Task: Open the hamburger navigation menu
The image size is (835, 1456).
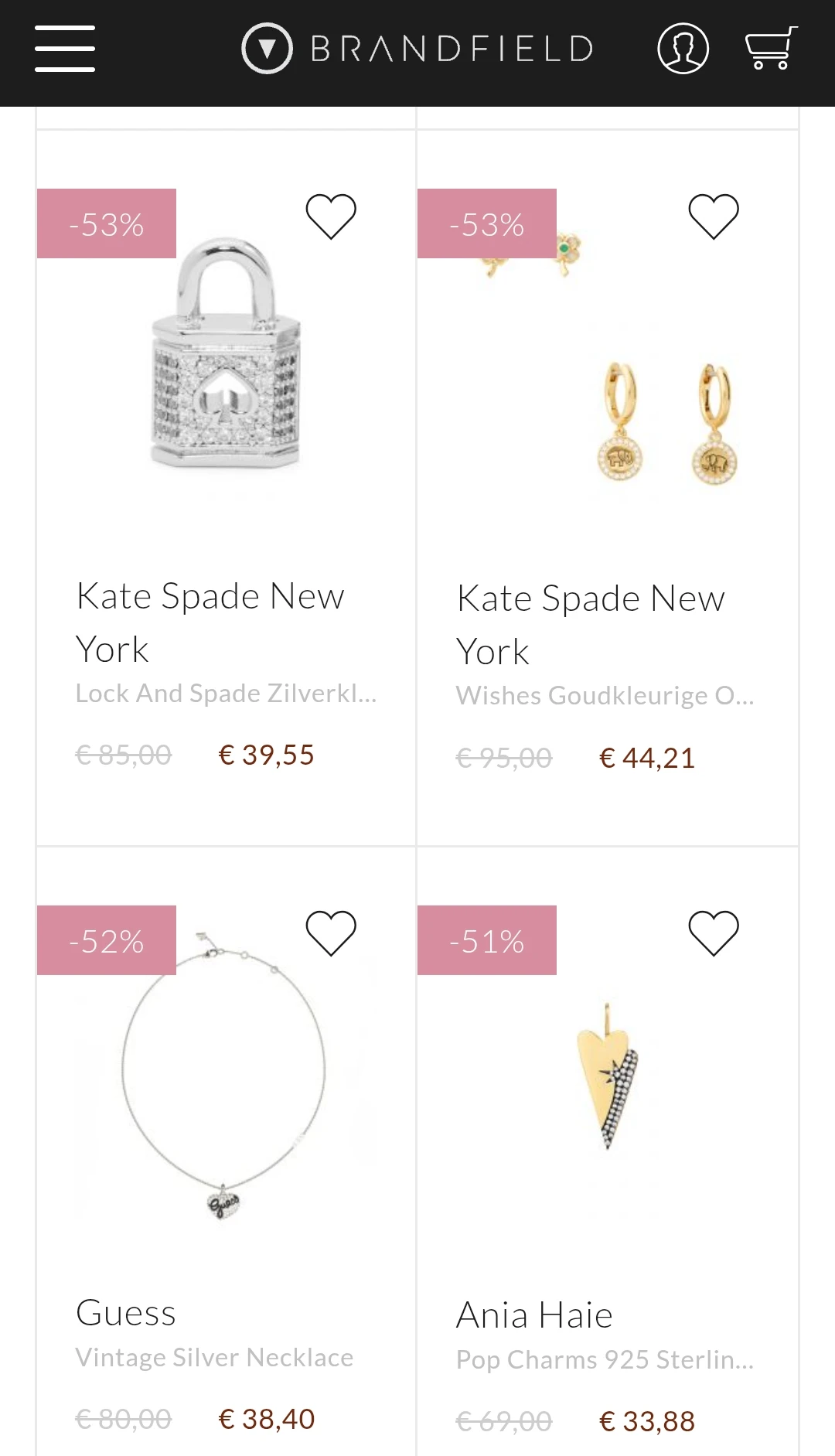Action: [x=65, y=49]
